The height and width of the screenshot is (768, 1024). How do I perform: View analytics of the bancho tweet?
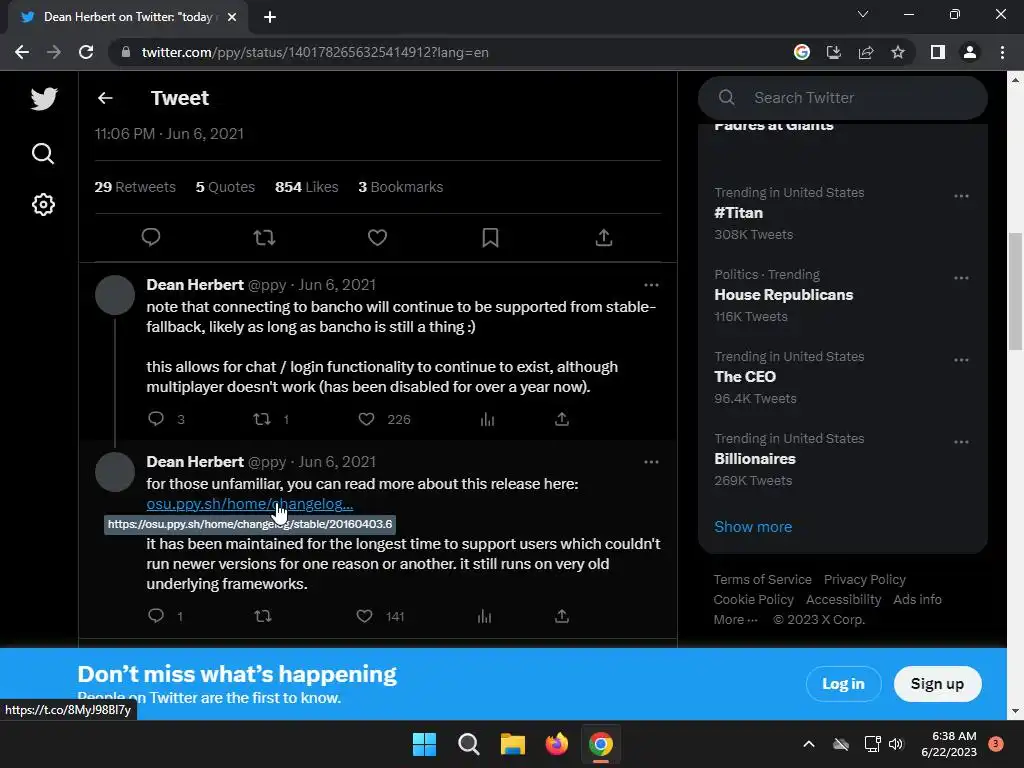[x=487, y=419]
